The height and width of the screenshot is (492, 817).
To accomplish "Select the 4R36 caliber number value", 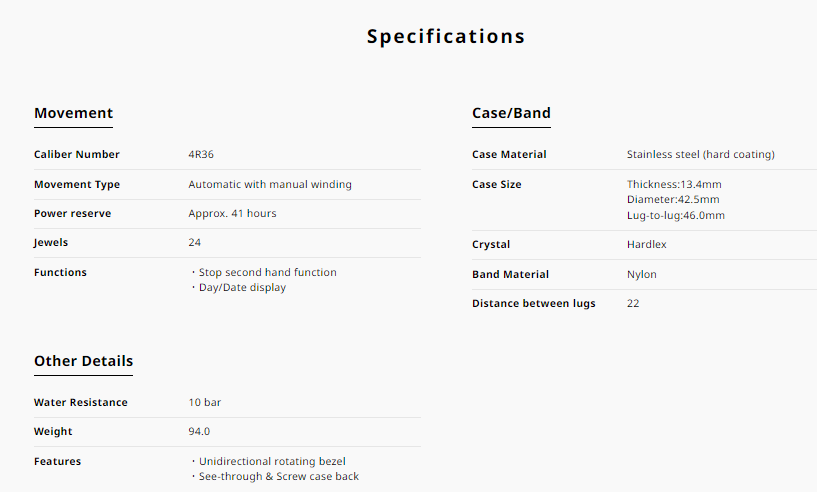I will click(x=201, y=155).
